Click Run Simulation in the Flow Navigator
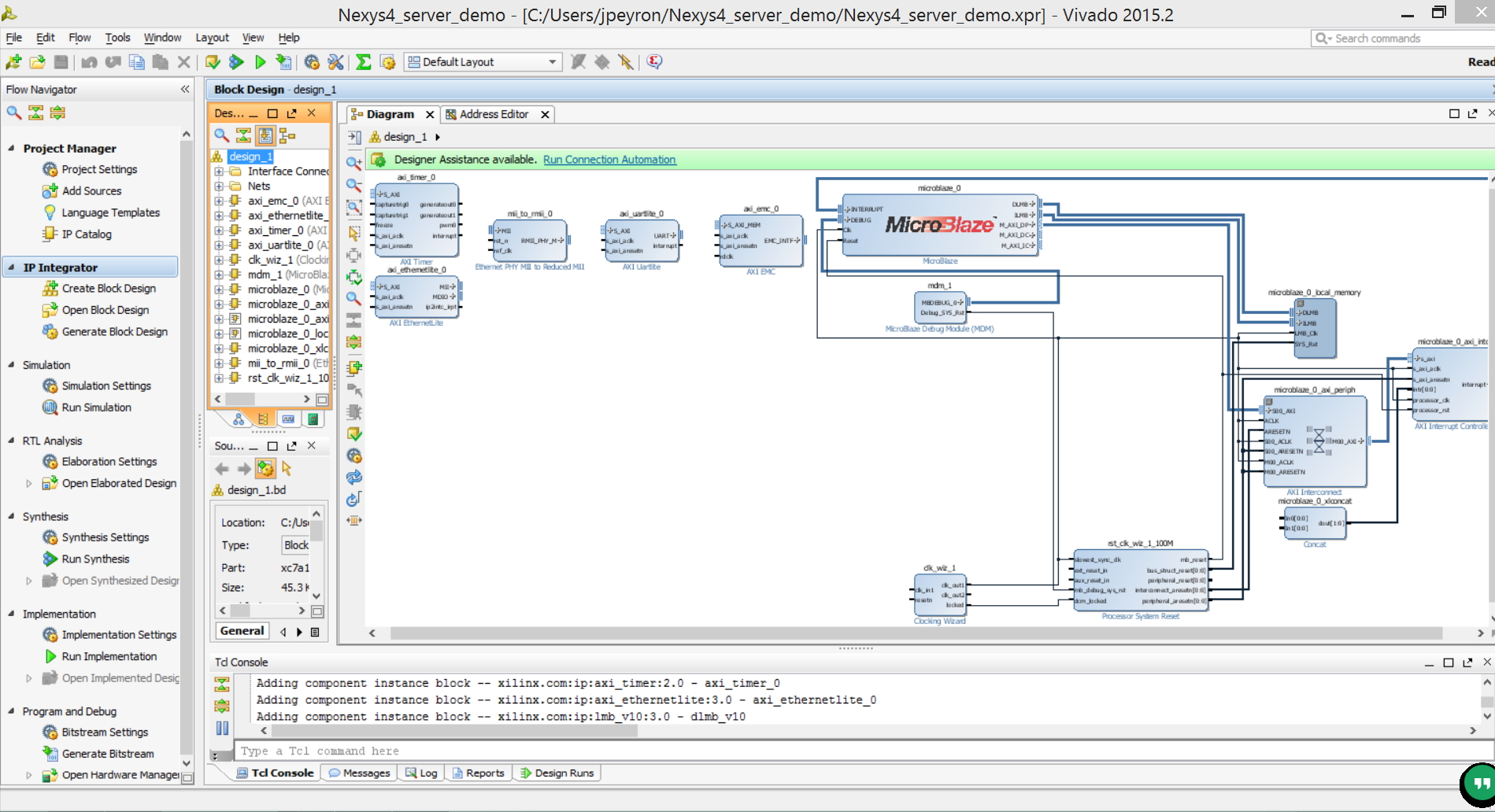 click(x=96, y=407)
